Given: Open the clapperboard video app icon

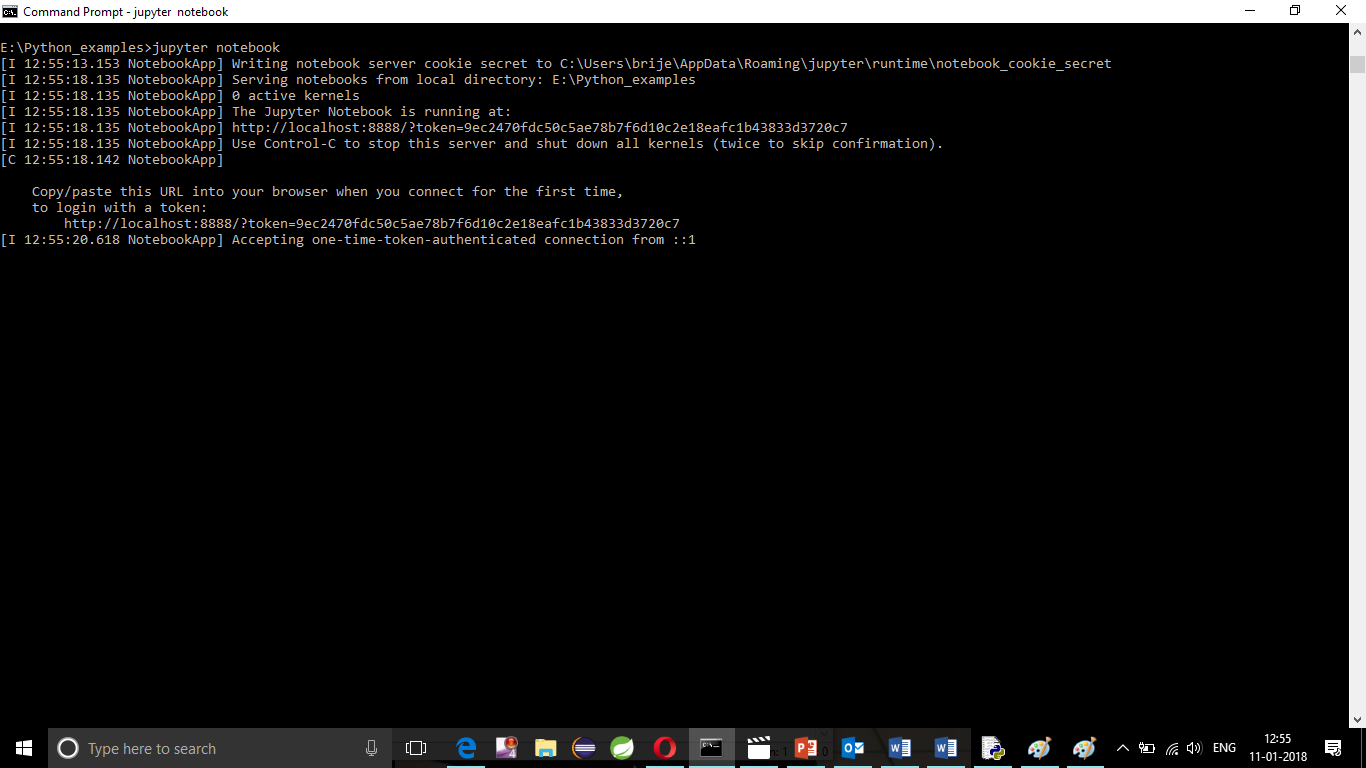Looking at the screenshot, I should 759,748.
